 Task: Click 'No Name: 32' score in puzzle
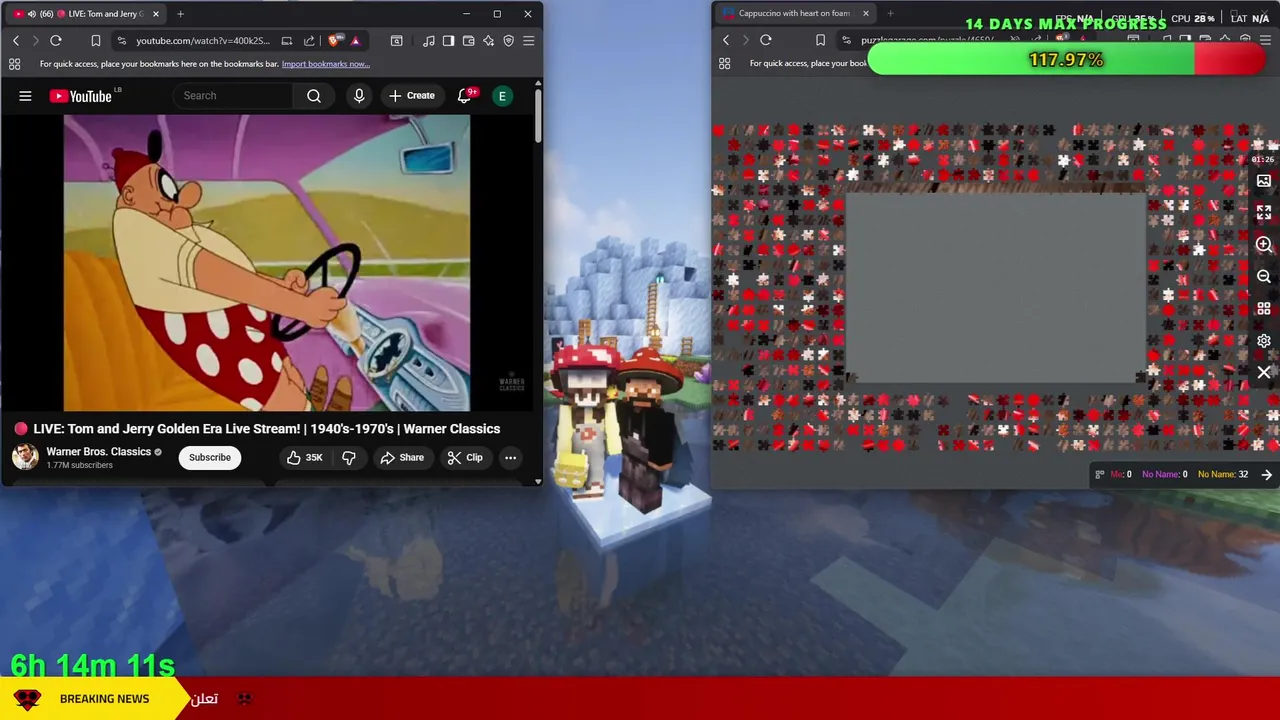[x=1223, y=475]
